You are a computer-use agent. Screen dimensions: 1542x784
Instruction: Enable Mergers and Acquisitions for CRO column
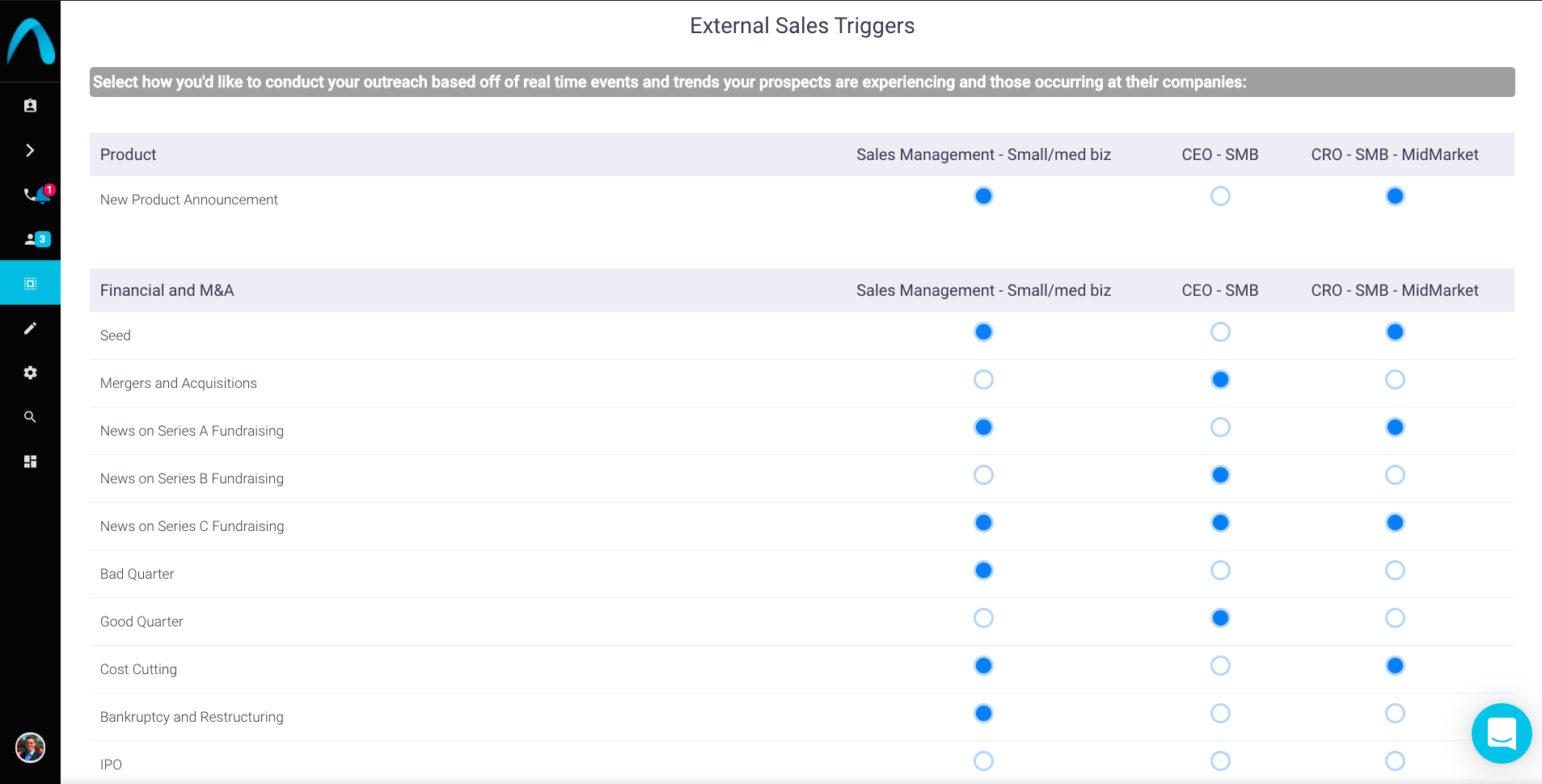tap(1395, 380)
